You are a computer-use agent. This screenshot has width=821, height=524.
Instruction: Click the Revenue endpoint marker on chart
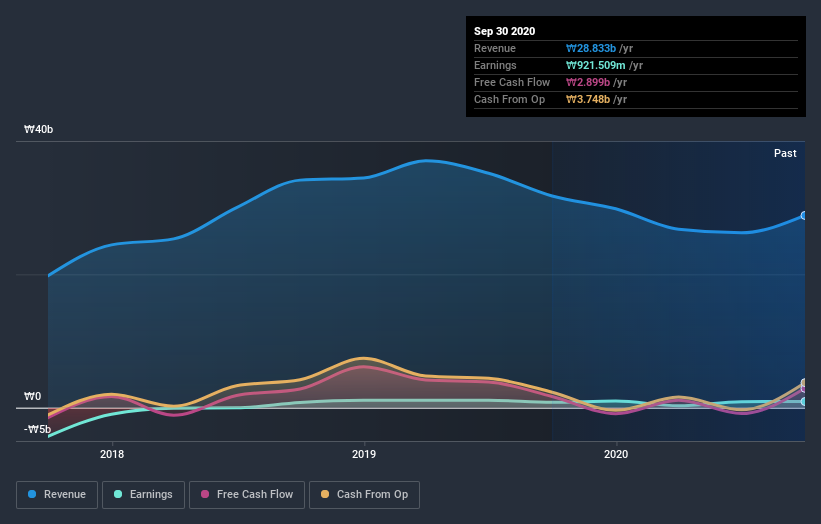coord(804,216)
